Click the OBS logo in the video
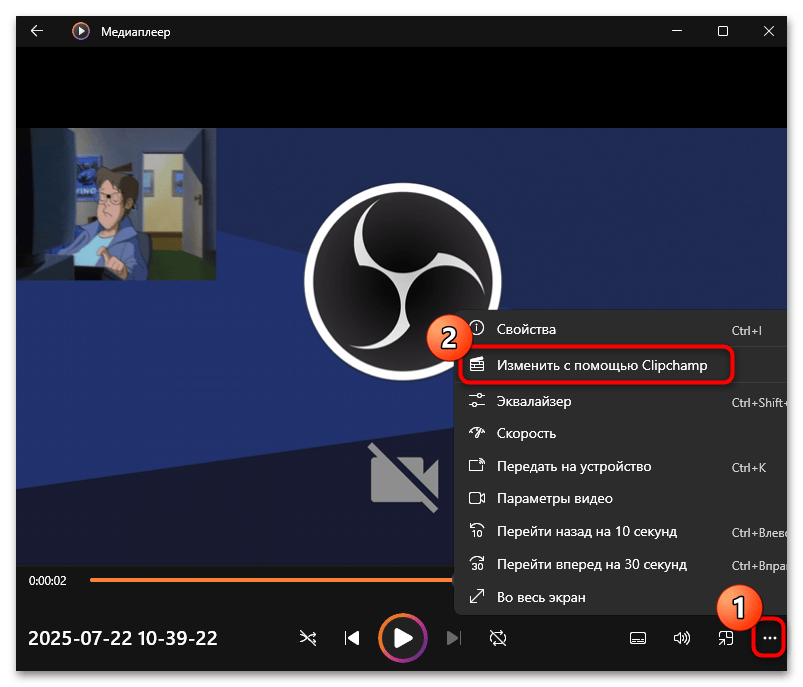 coord(403,281)
